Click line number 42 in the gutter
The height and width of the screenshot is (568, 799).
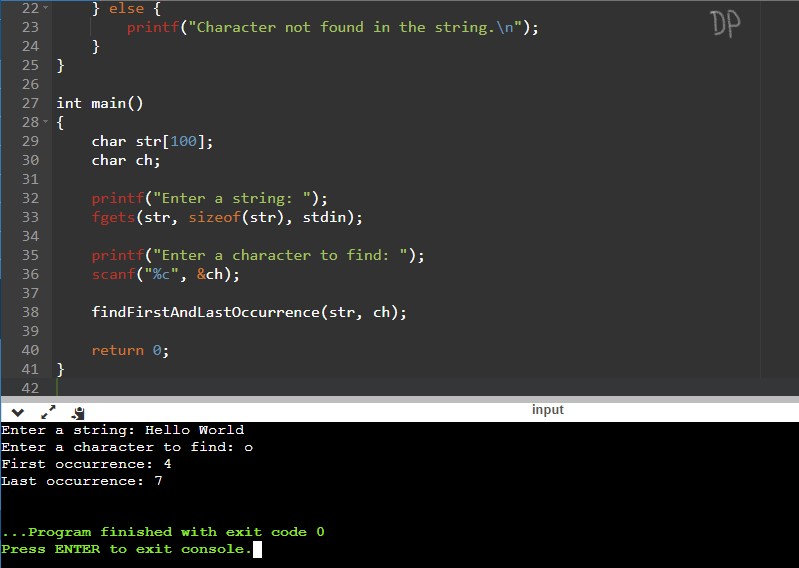coord(30,388)
